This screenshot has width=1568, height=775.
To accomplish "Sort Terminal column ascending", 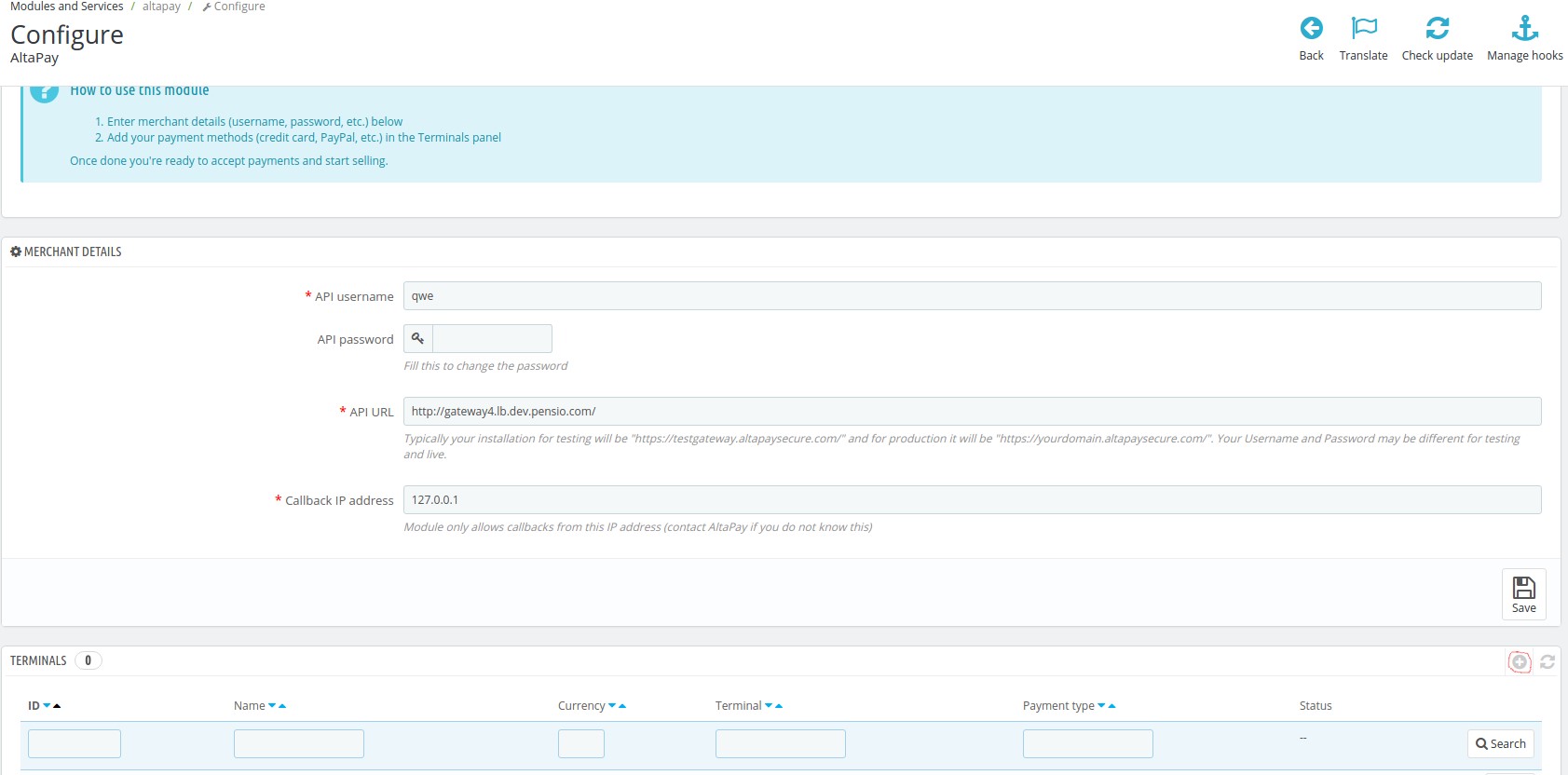I will point(779,706).
